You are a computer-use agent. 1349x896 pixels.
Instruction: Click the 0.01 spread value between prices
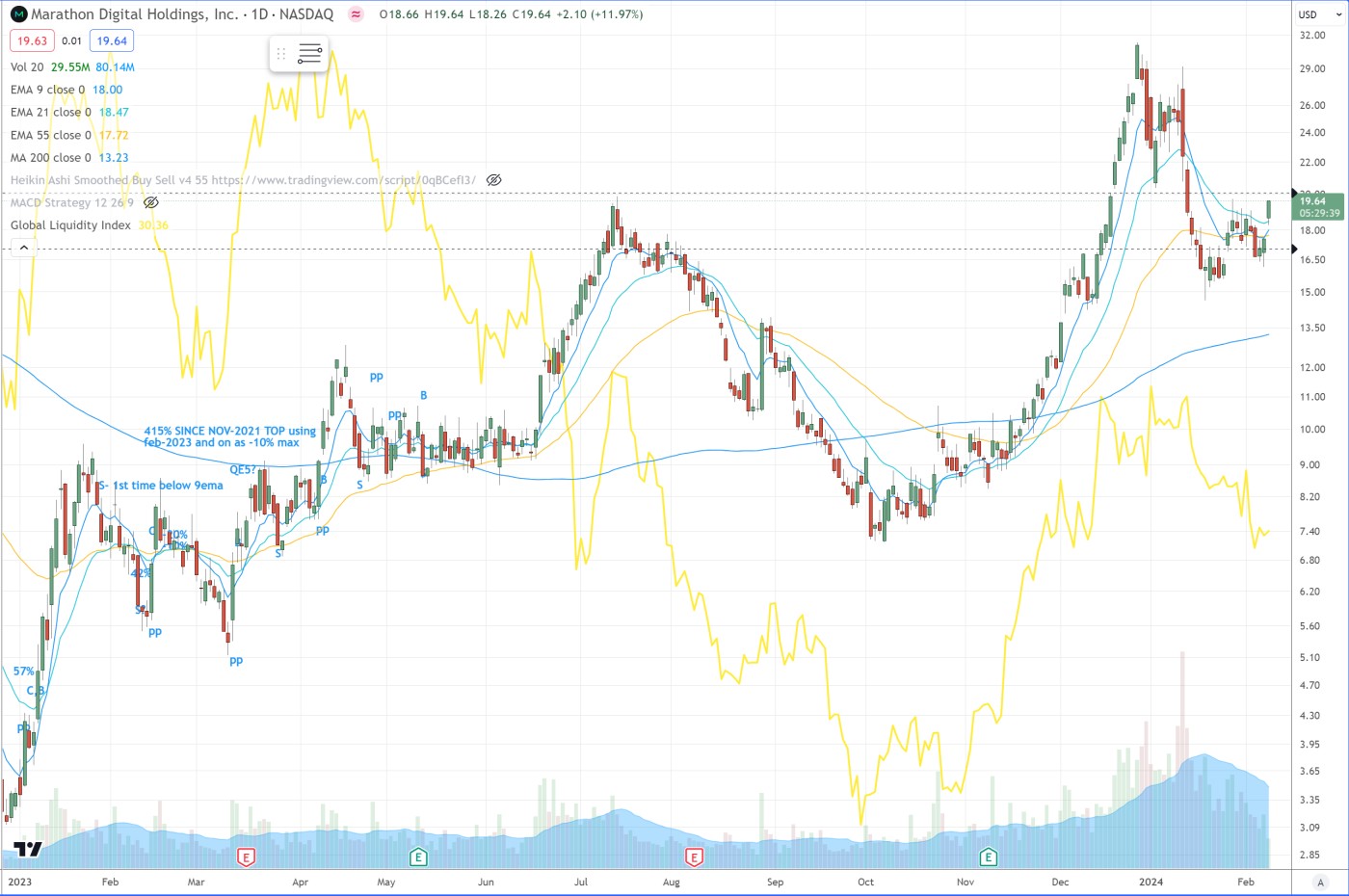pyautogui.click(x=71, y=40)
